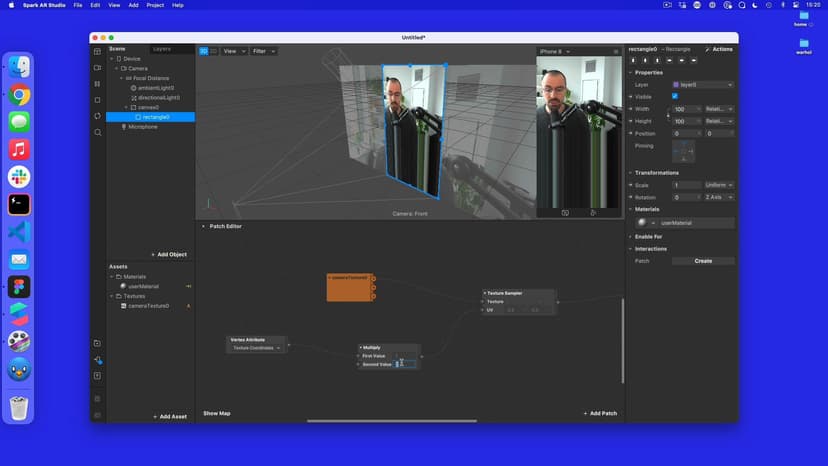Open the View dropdown in viewport

coord(234,51)
